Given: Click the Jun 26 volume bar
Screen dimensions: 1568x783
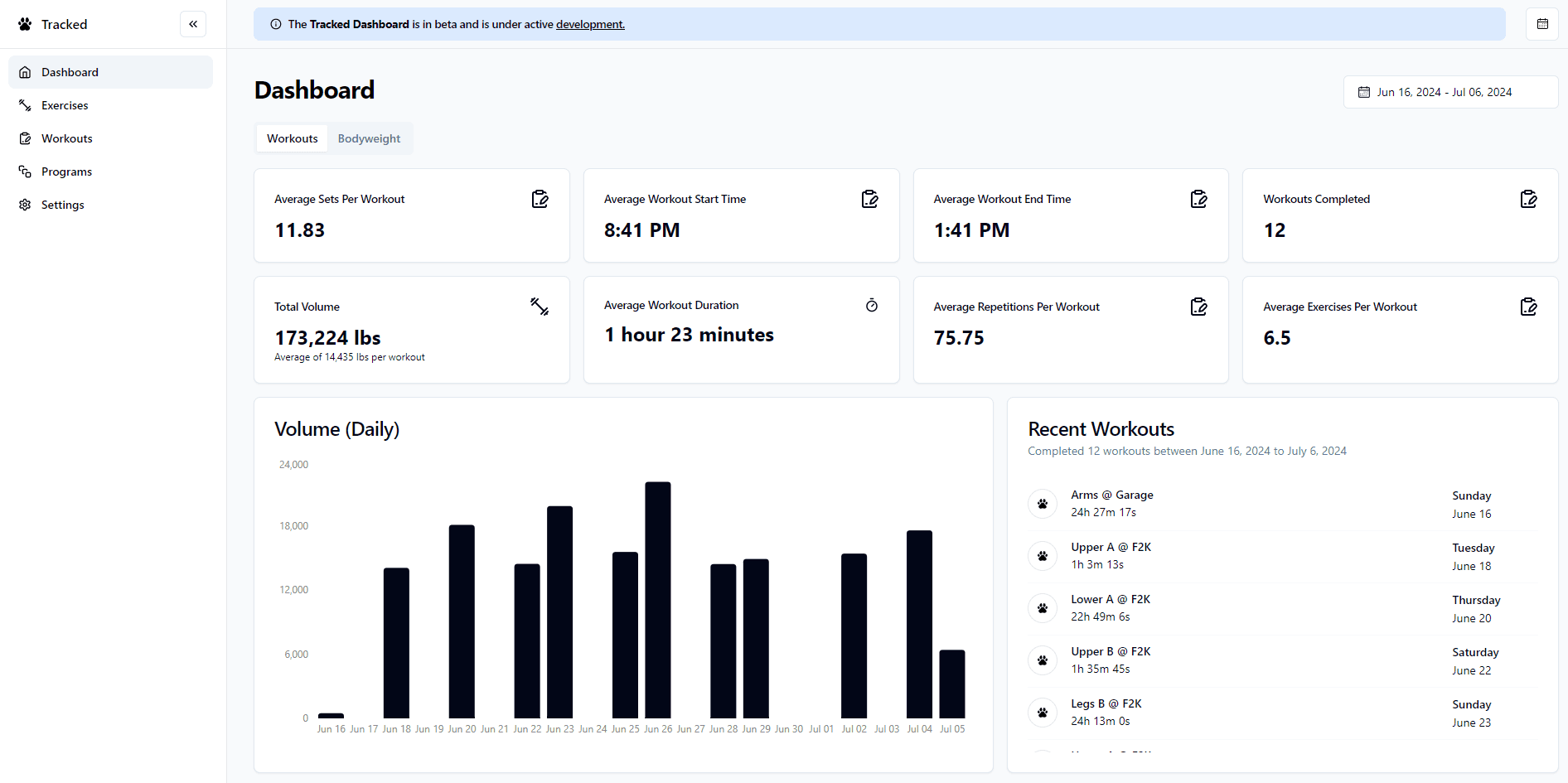Looking at the screenshot, I should [x=658, y=600].
